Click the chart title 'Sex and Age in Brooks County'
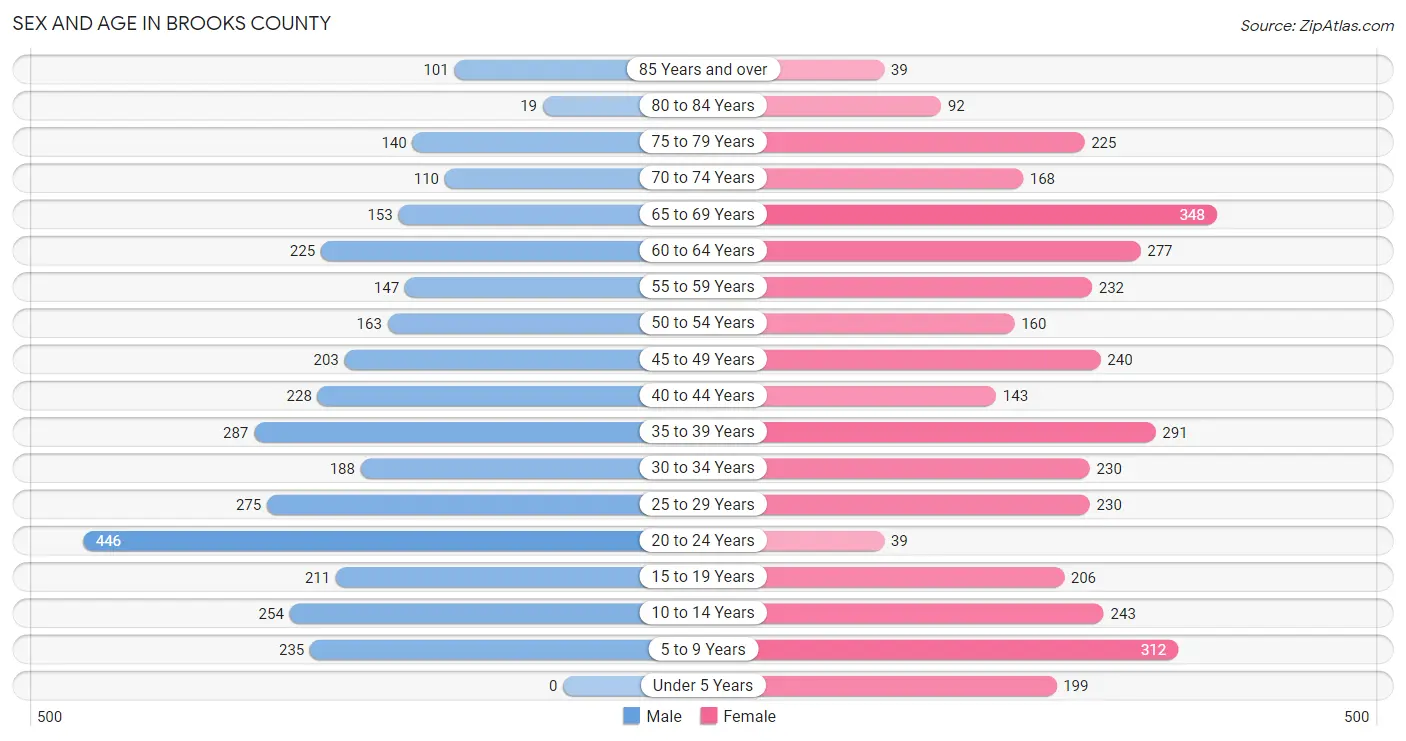This screenshot has height=741, width=1406. coord(172,23)
